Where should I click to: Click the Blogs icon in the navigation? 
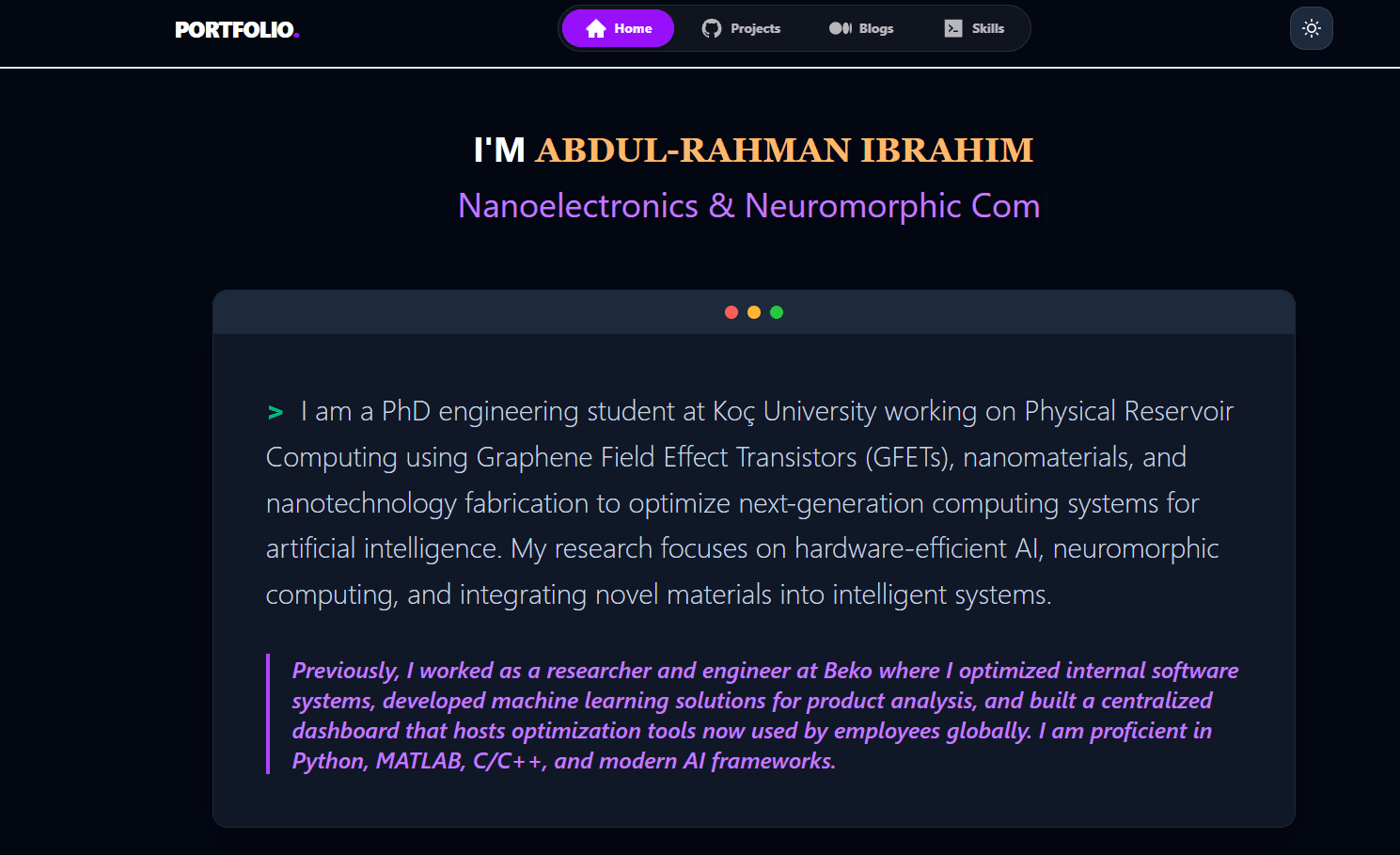840,28
